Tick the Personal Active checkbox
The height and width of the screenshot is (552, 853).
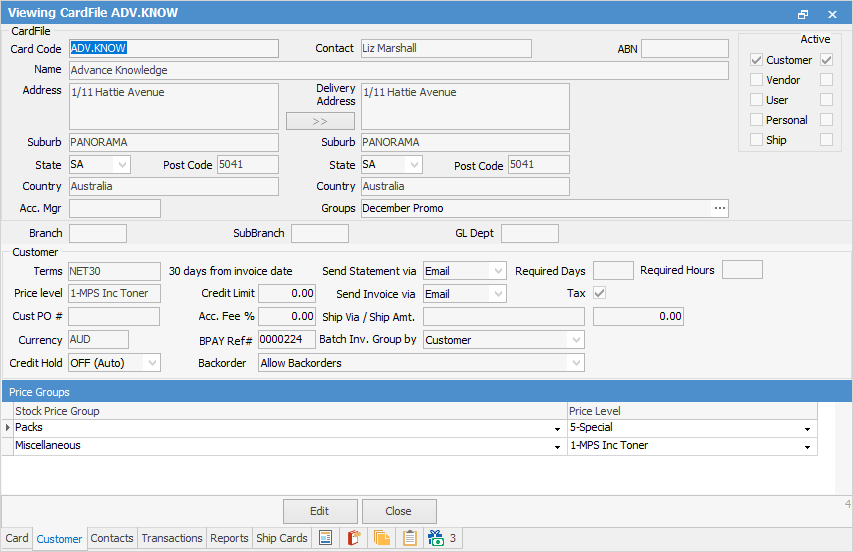coord(826,120)
